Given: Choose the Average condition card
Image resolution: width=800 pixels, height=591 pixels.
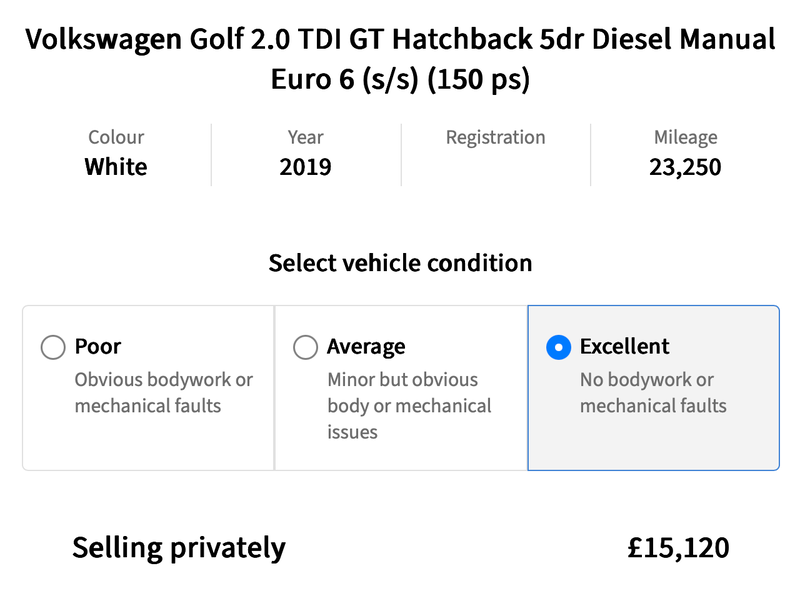Looking at the screenshot, I should point(401,388).
